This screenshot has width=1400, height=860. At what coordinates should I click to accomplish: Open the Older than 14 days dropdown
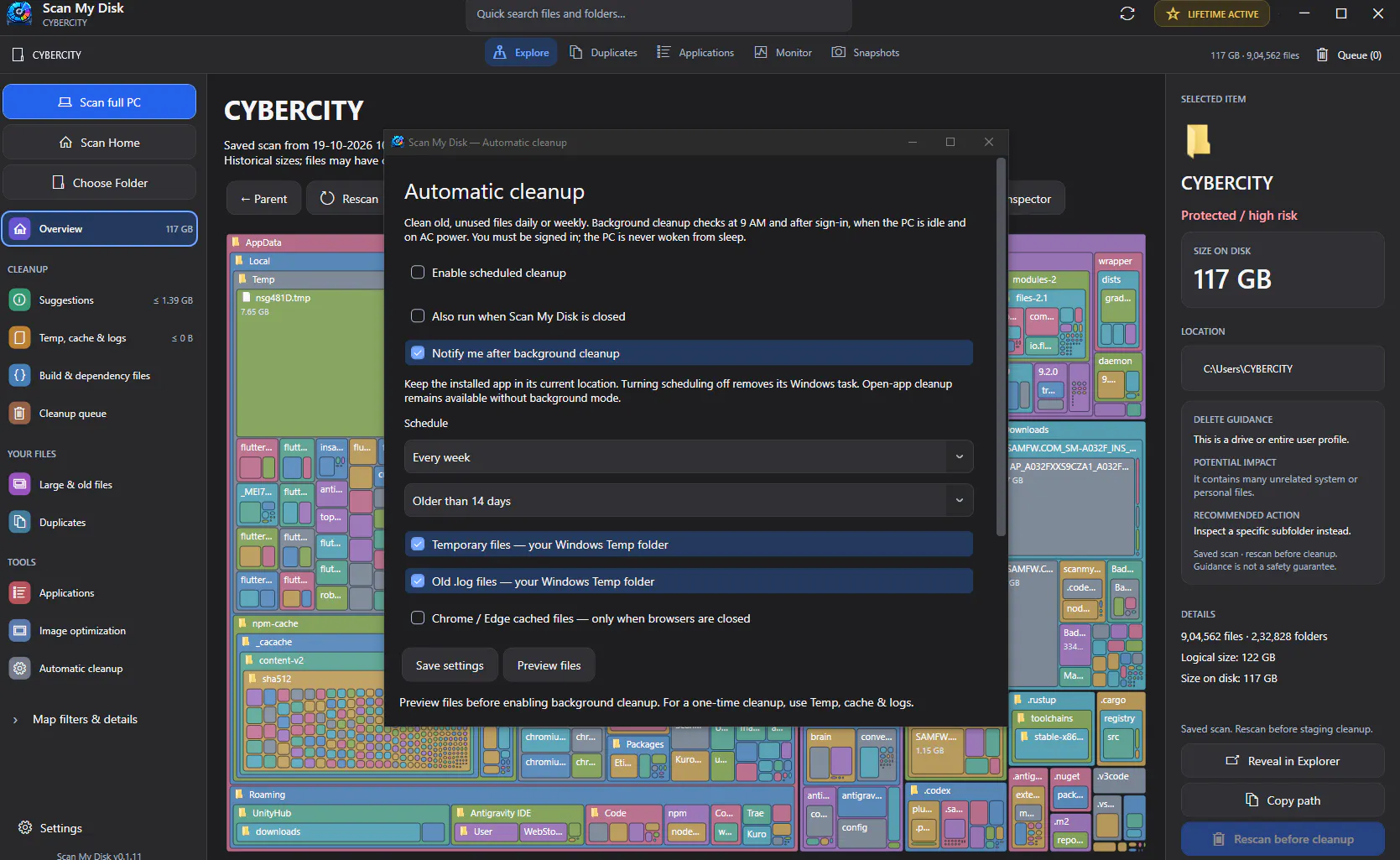689,501
